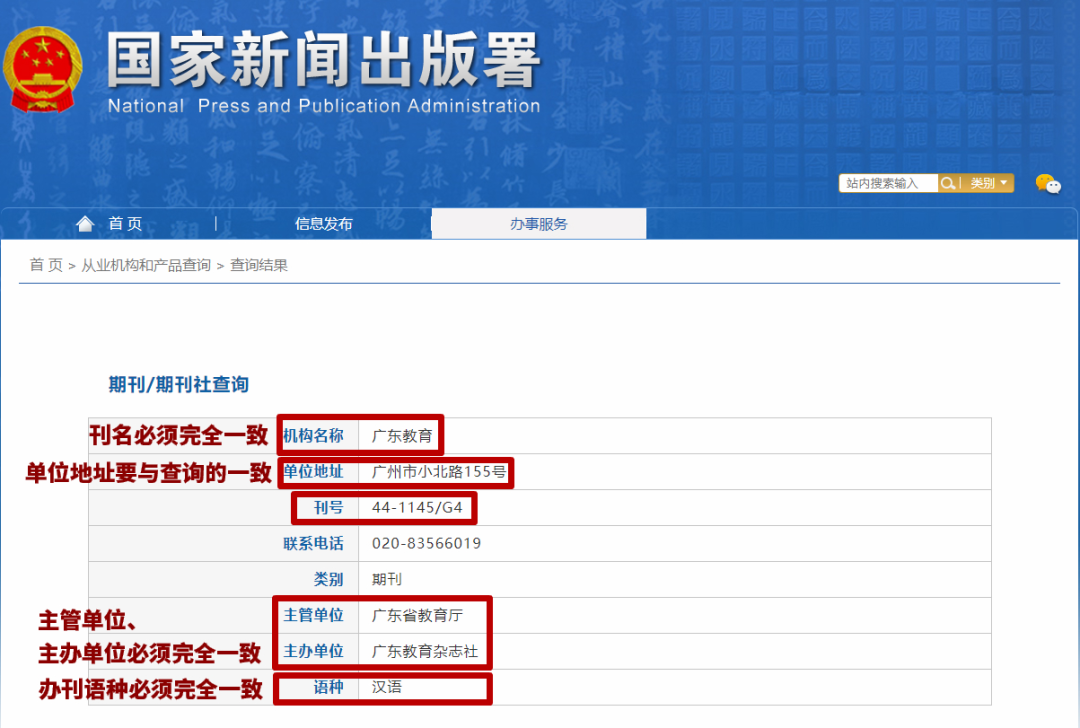Click the National Press and Publication Administration subtitle

click(x=324, y=106)
